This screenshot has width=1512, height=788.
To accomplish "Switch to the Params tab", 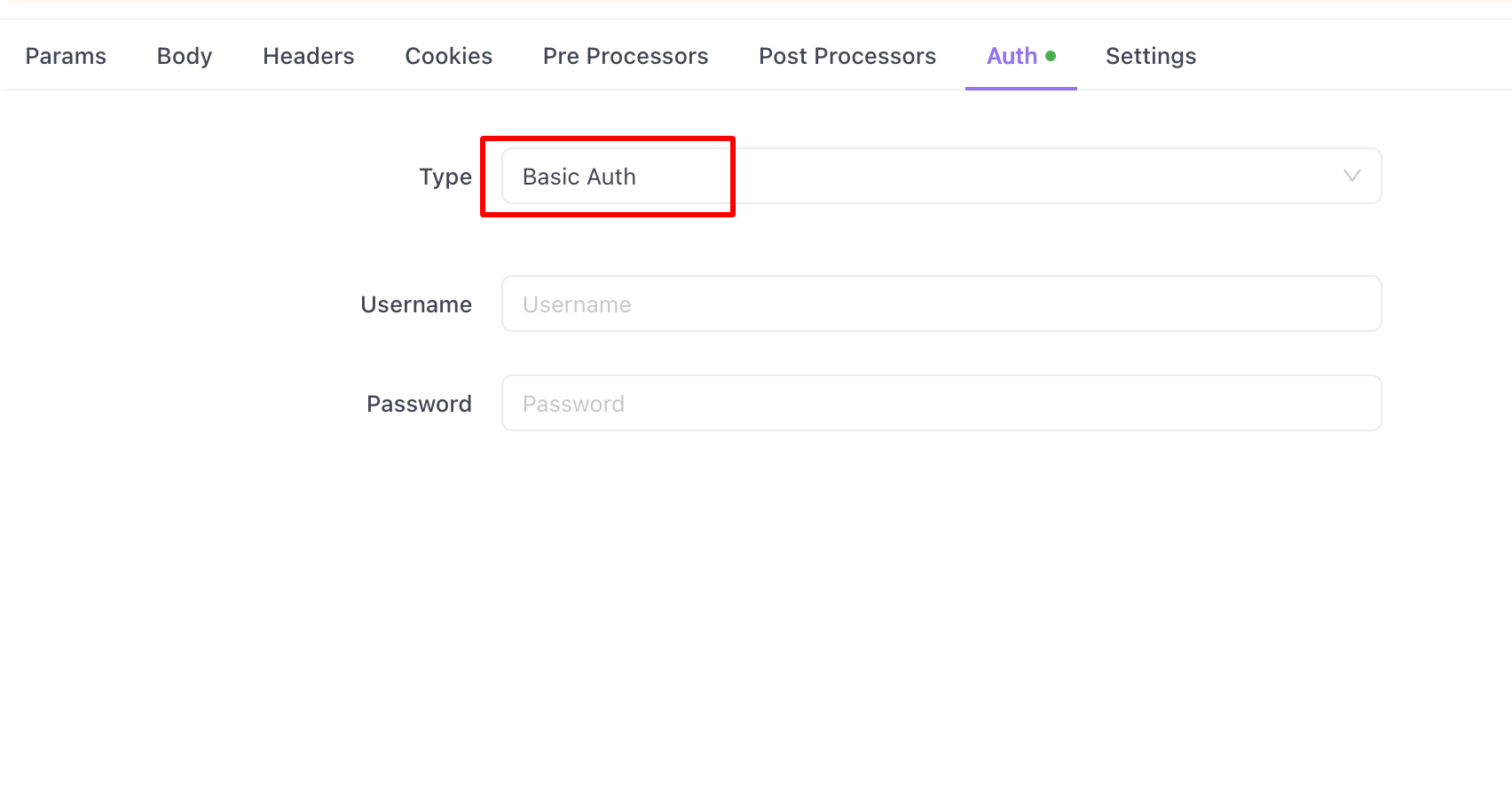I will (x=66, y=55).
